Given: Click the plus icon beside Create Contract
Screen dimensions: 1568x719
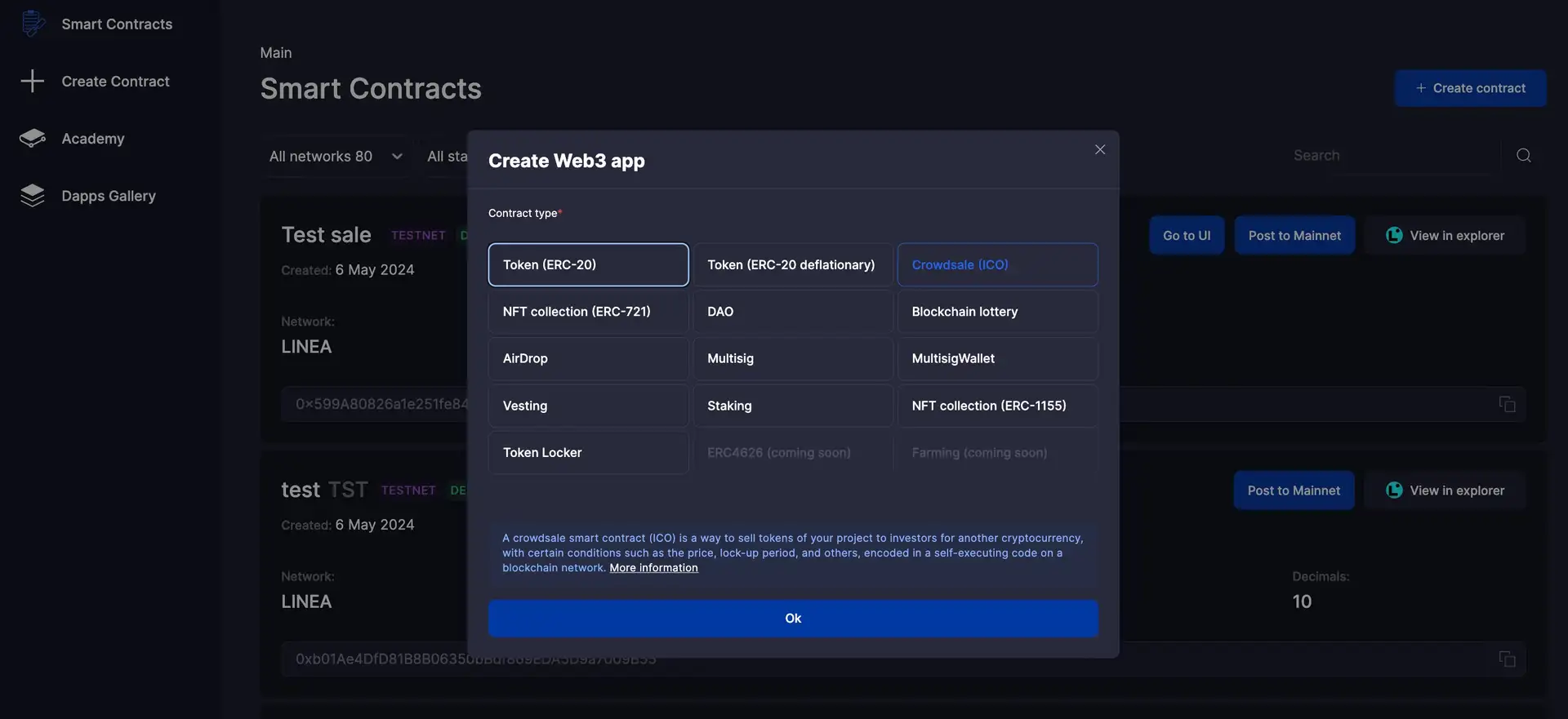Looking at the screenshot, I should point(33,81).
